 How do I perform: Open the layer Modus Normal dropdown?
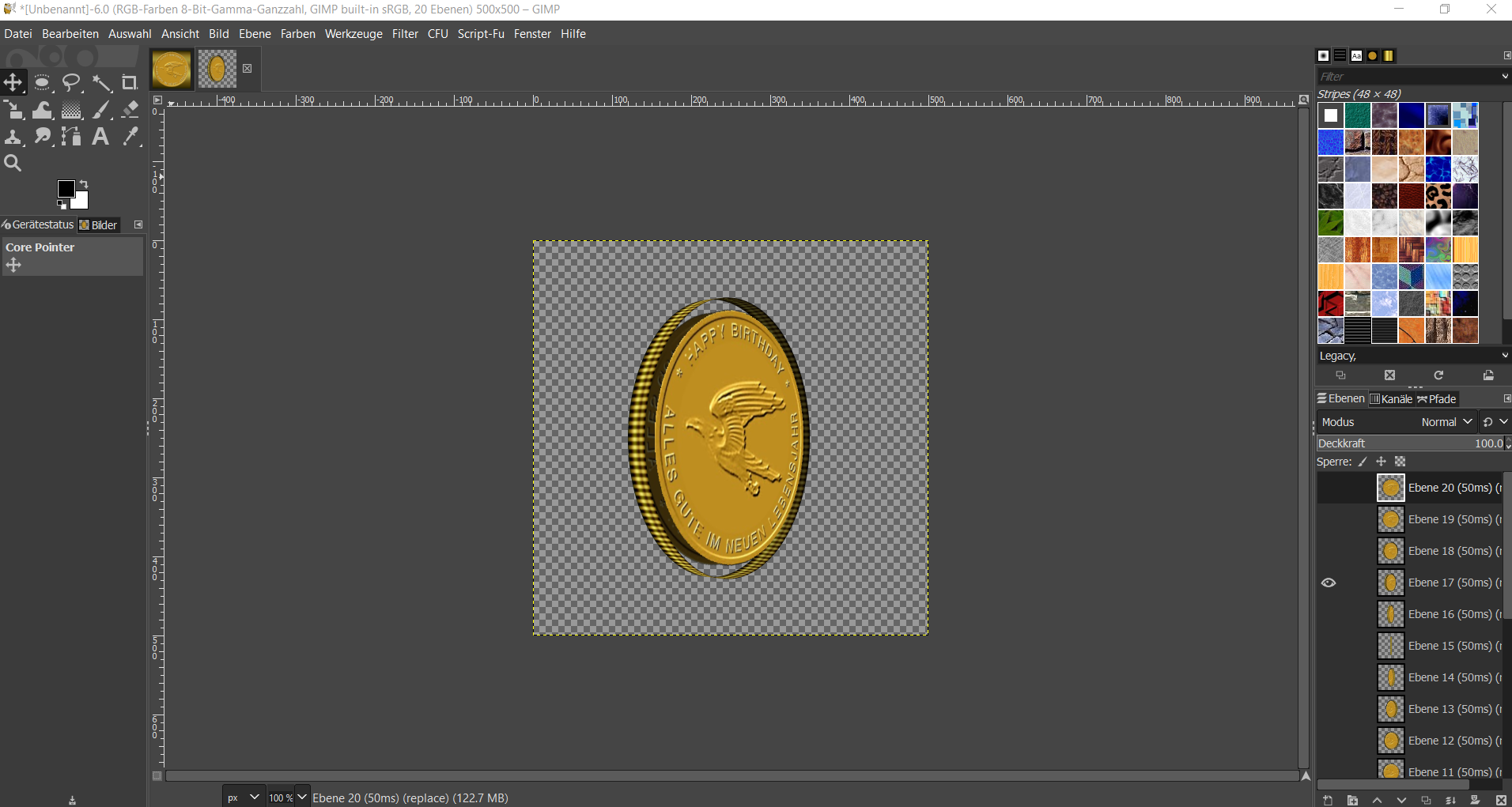coord(1446,422)
